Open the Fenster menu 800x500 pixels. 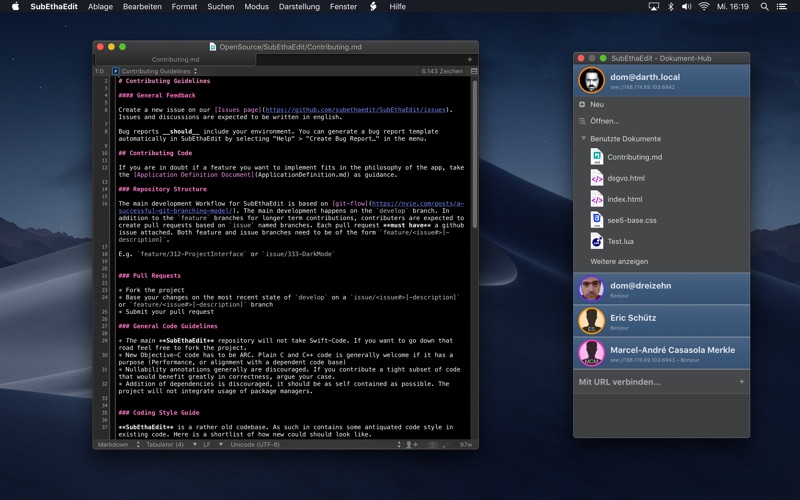point(343,7)
